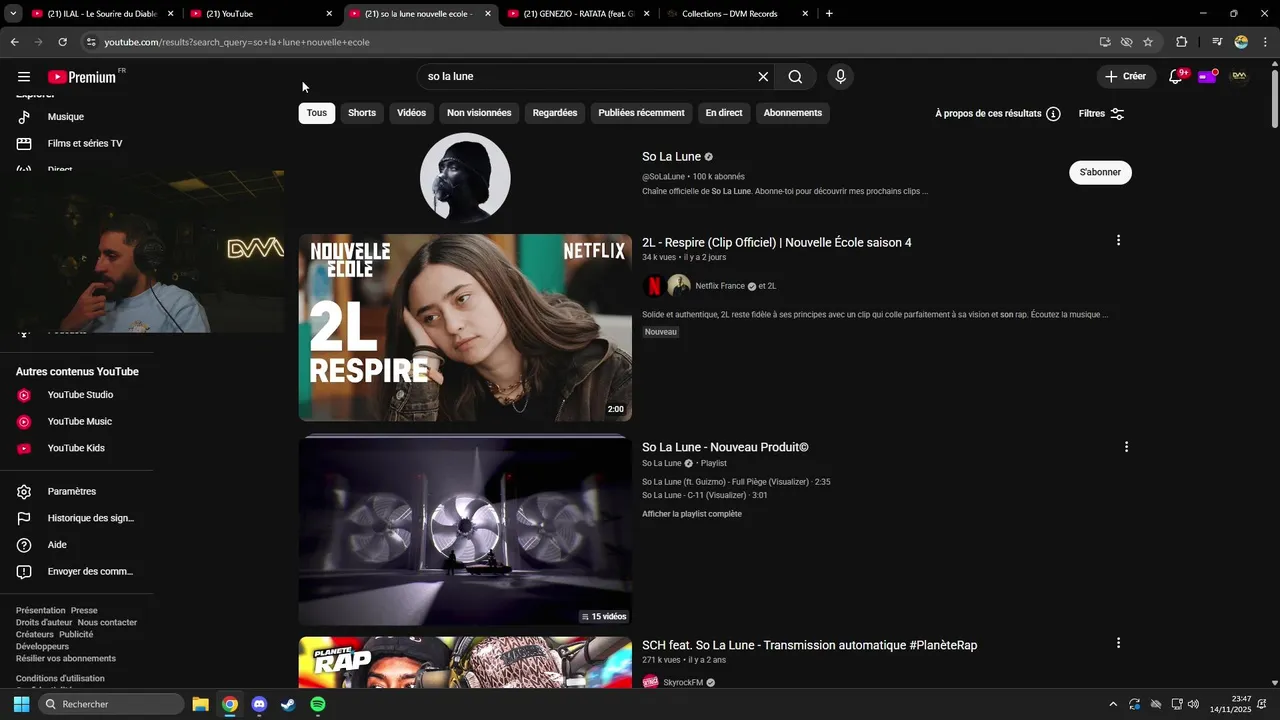This screenshot has height=720, width=1280.
Task: Open the Conditions d'utilisation footer link
Action: coord(60,679)
